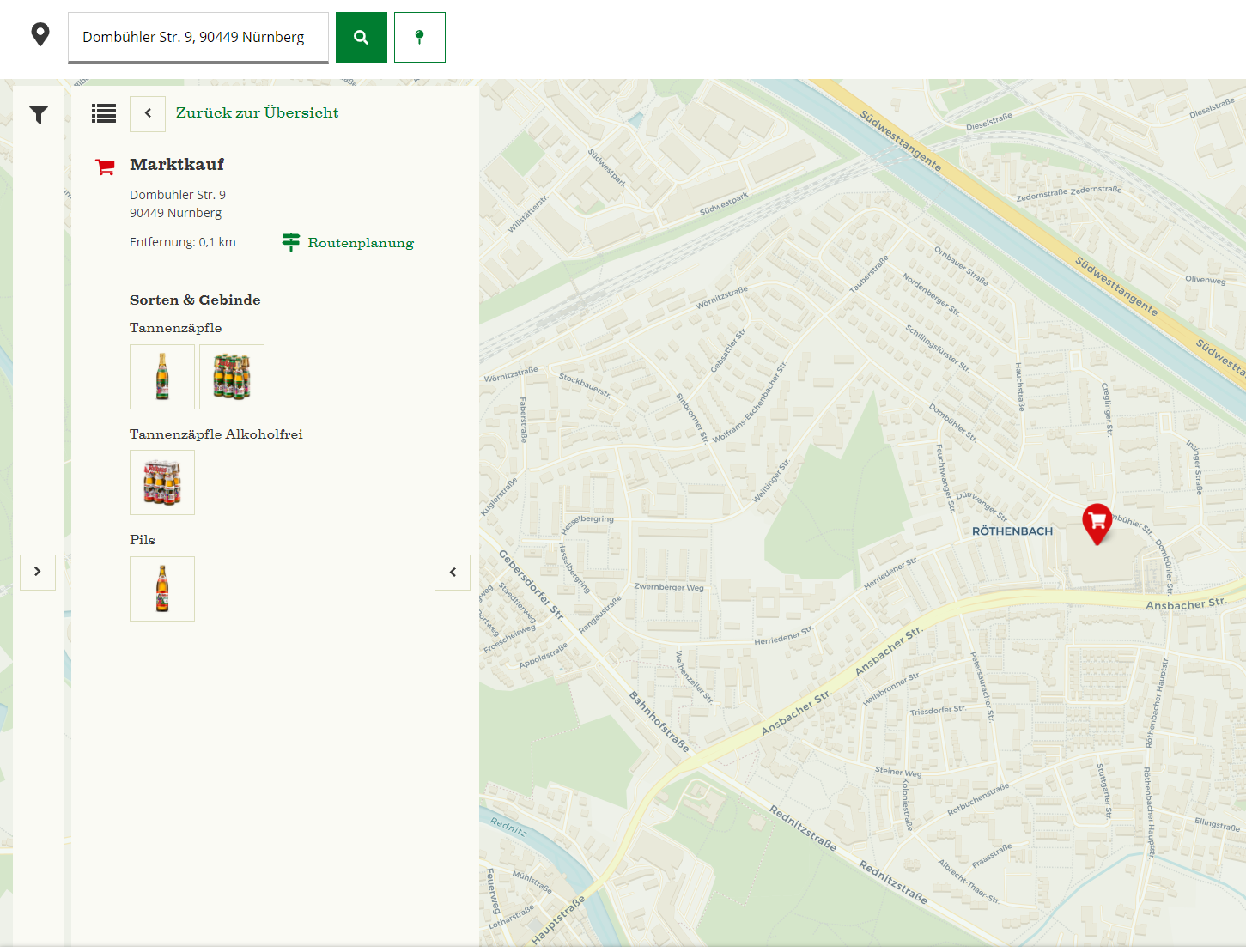Click the red shopping cart icon beside Marktkauf
This screenshot has width=1246, height=952.
click(105, 167)
